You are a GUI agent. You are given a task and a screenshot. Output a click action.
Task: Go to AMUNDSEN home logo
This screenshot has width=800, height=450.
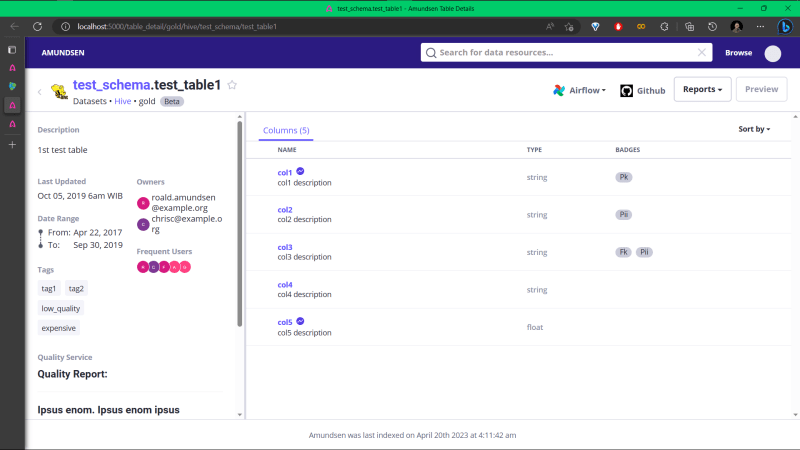(63, 53)
